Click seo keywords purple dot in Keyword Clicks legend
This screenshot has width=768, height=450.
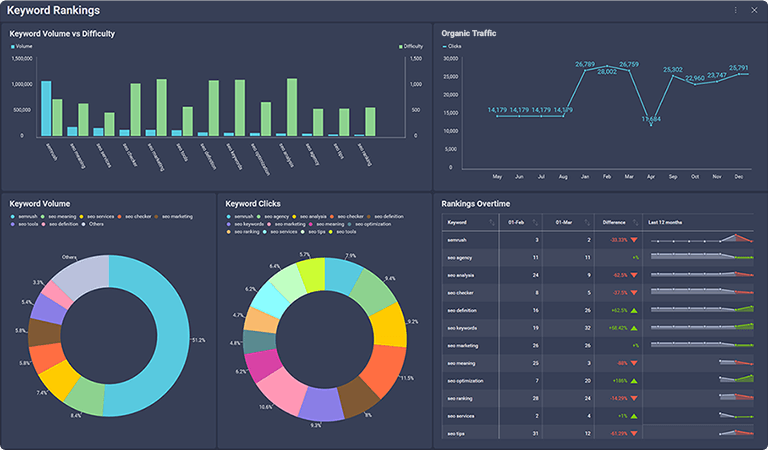(229, 224)
